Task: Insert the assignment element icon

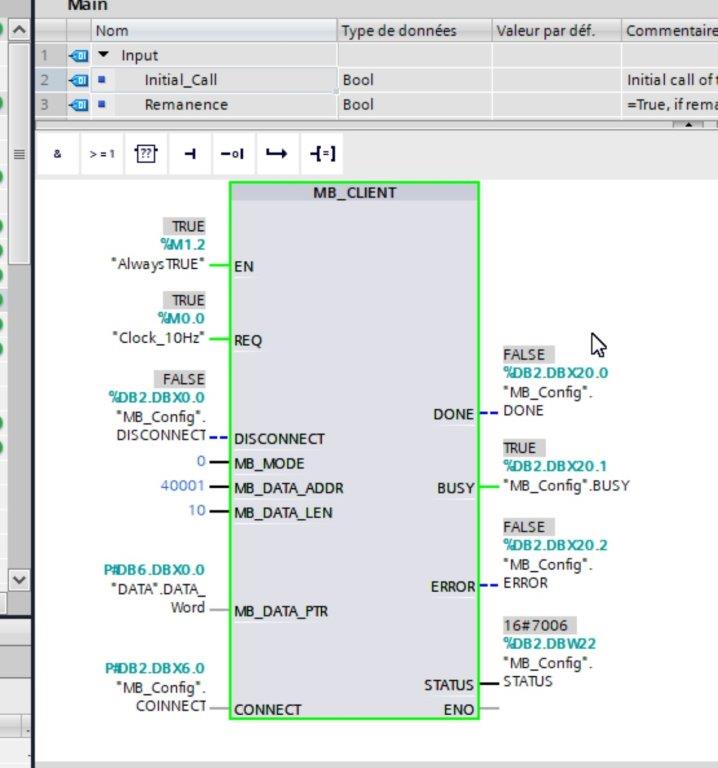Action: click(x=322, y=154)
